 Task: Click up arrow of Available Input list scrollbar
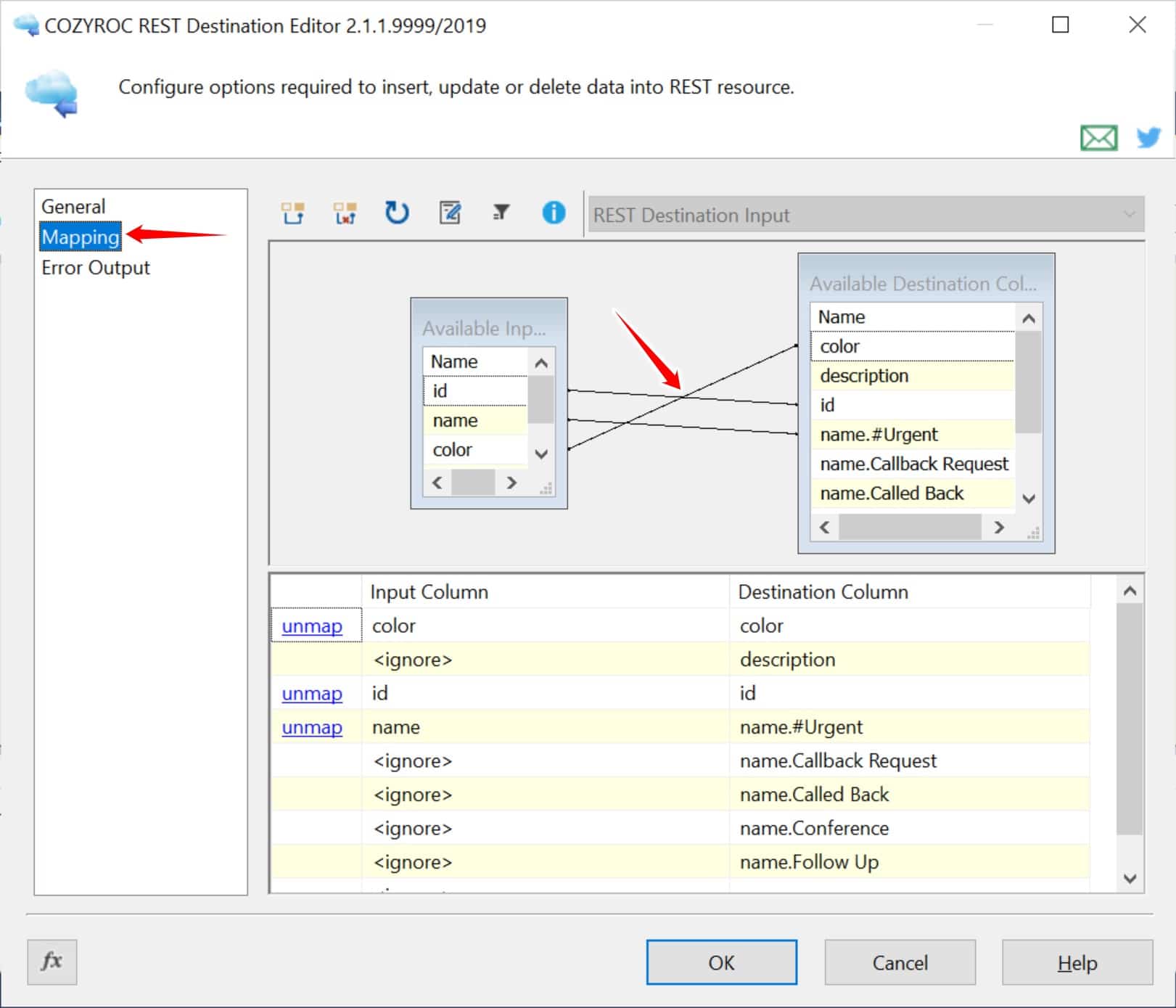click(x=541, y=362)
